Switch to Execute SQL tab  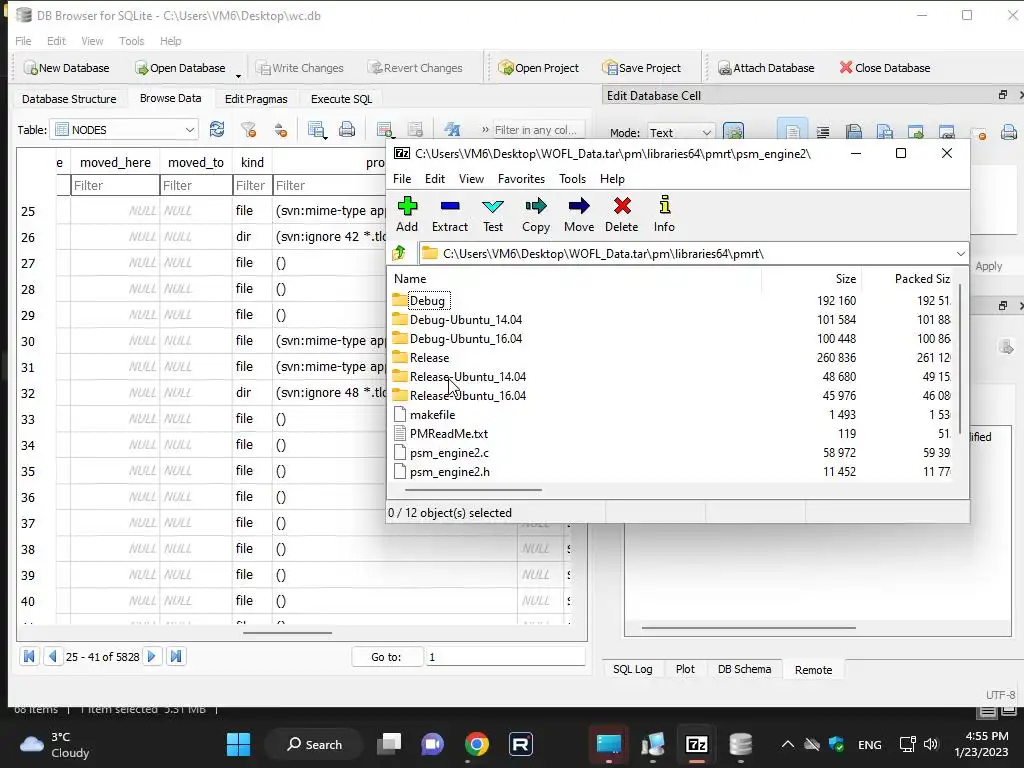point(341,99)
